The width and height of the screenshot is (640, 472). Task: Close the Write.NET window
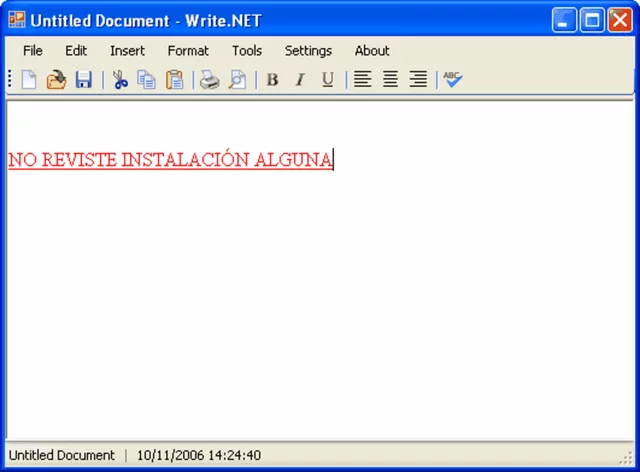click(620, 20)
